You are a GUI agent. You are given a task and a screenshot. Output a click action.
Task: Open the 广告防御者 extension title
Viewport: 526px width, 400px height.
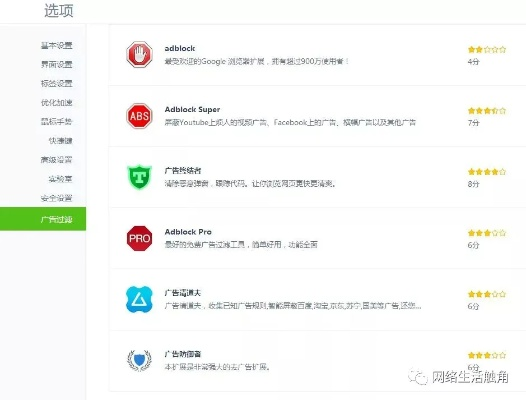183,354
